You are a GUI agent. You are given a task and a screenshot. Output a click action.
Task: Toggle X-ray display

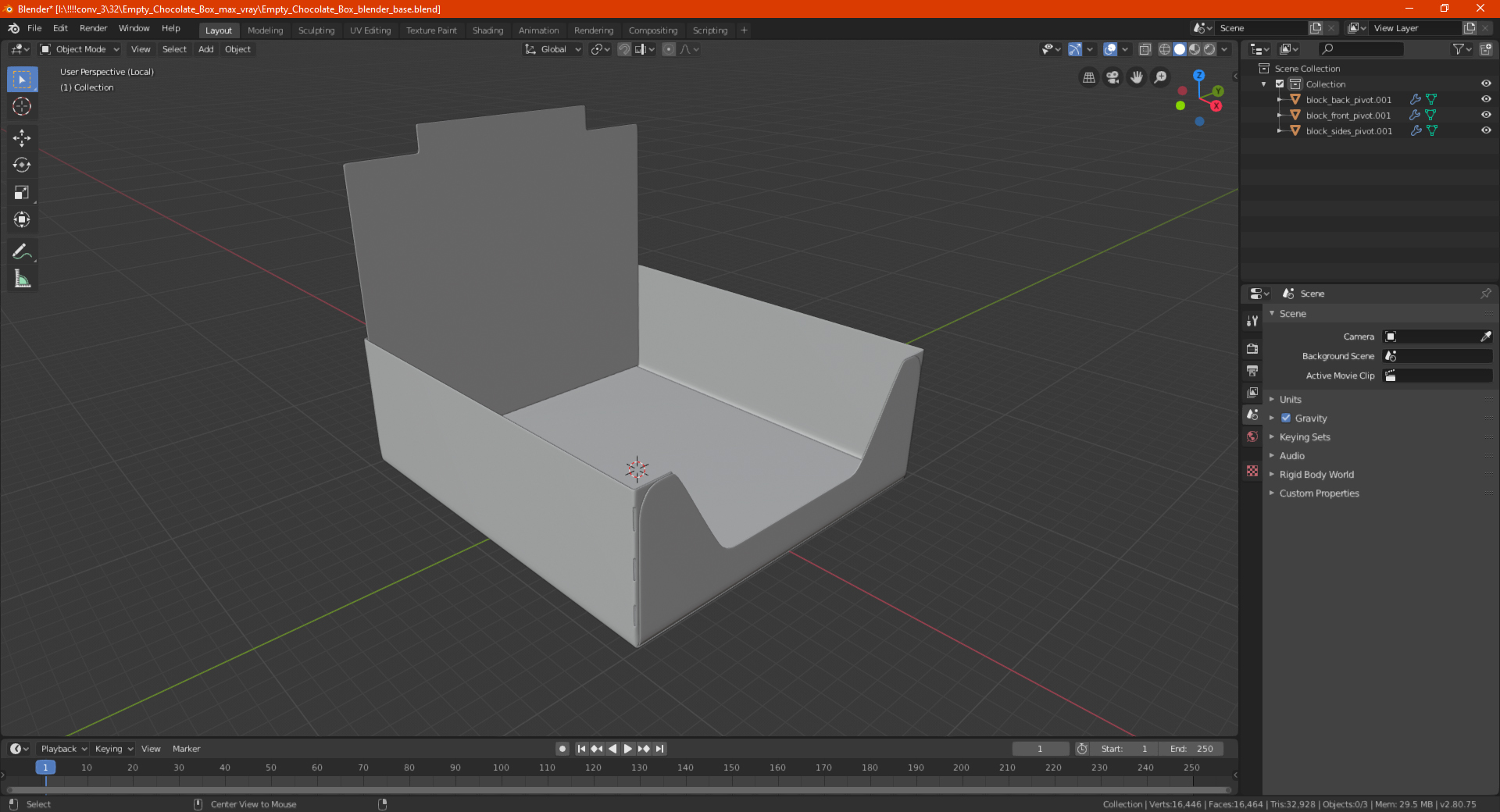[x=1145, y=49]
